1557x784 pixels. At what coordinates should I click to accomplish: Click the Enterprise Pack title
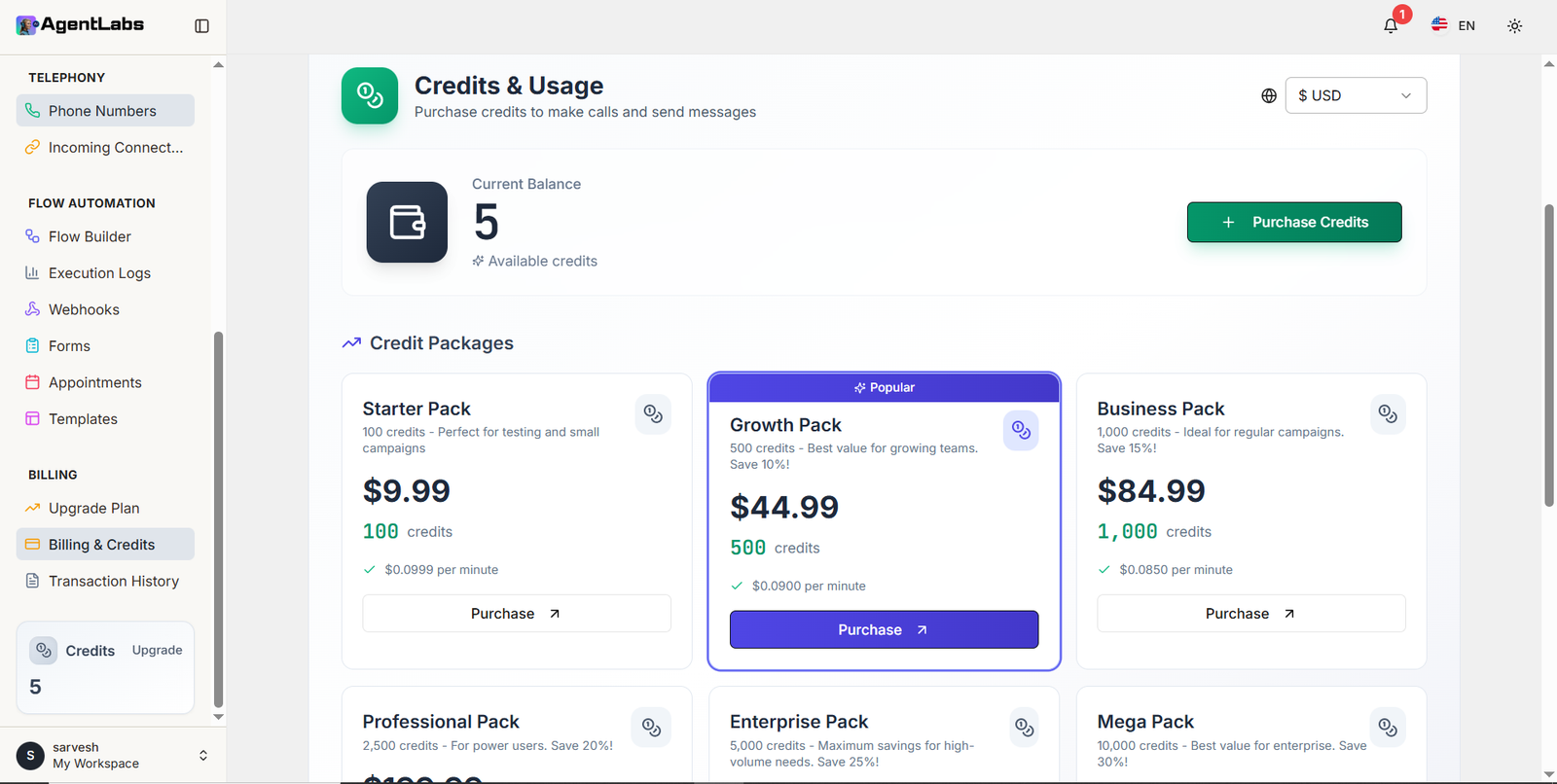tap(799, 722)
